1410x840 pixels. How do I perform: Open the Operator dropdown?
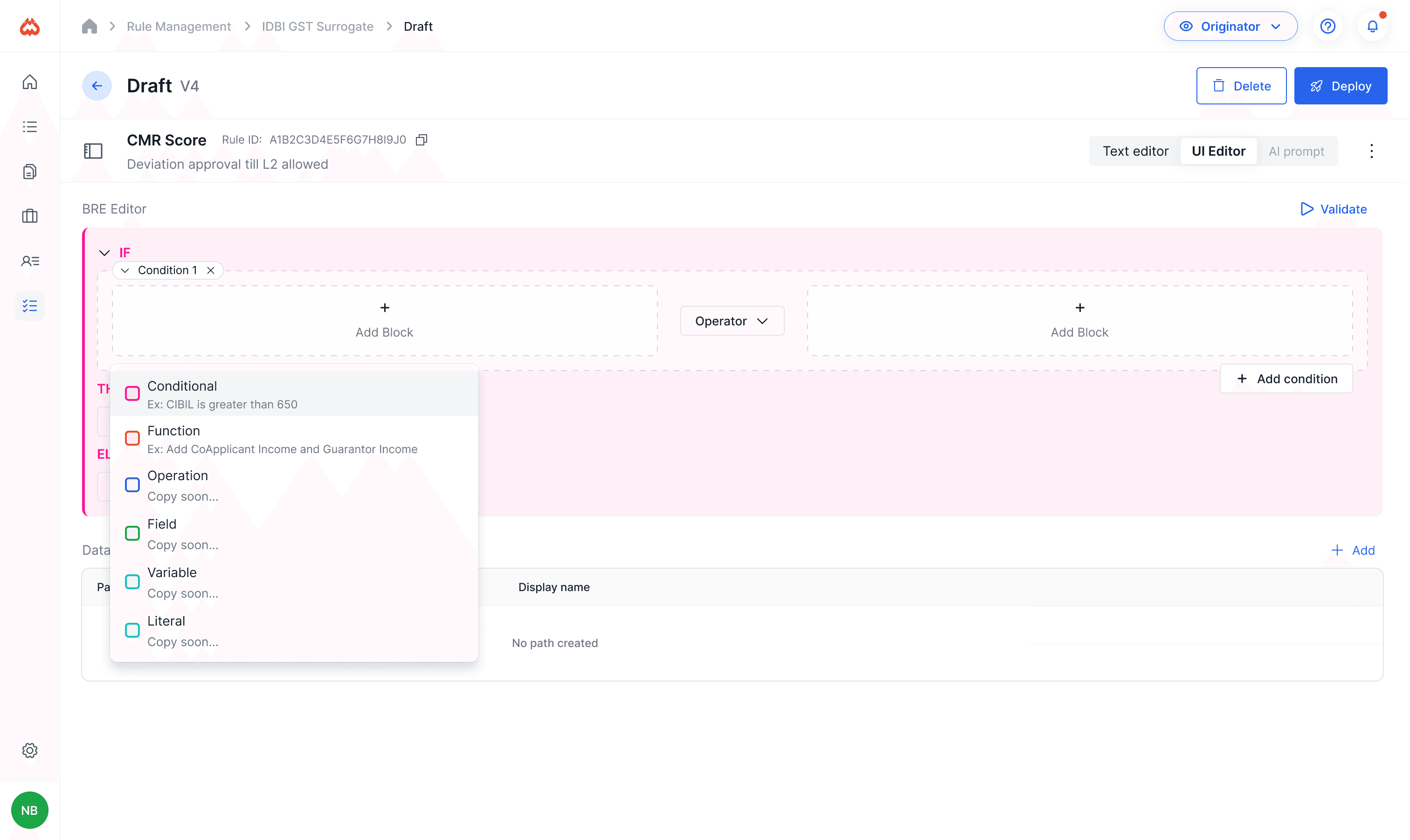click(731, 321)
